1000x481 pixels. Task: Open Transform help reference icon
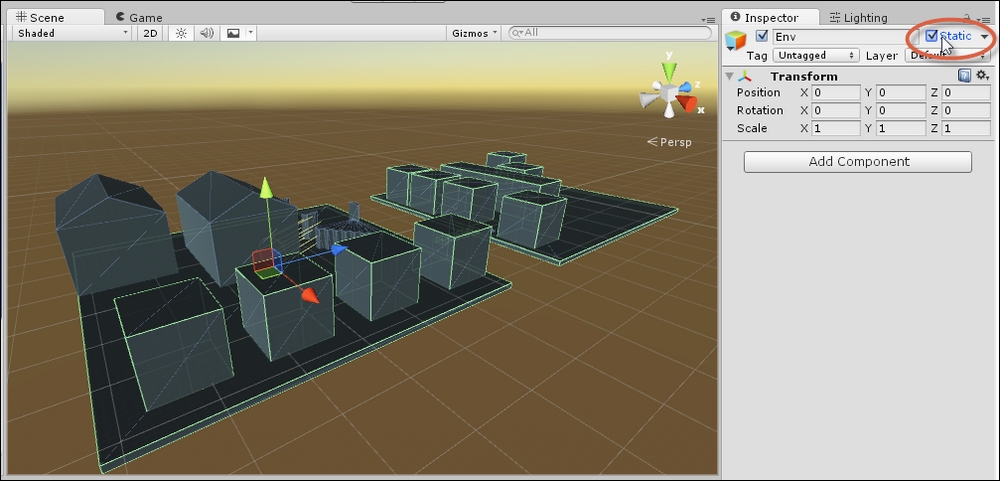coord(964,76)
